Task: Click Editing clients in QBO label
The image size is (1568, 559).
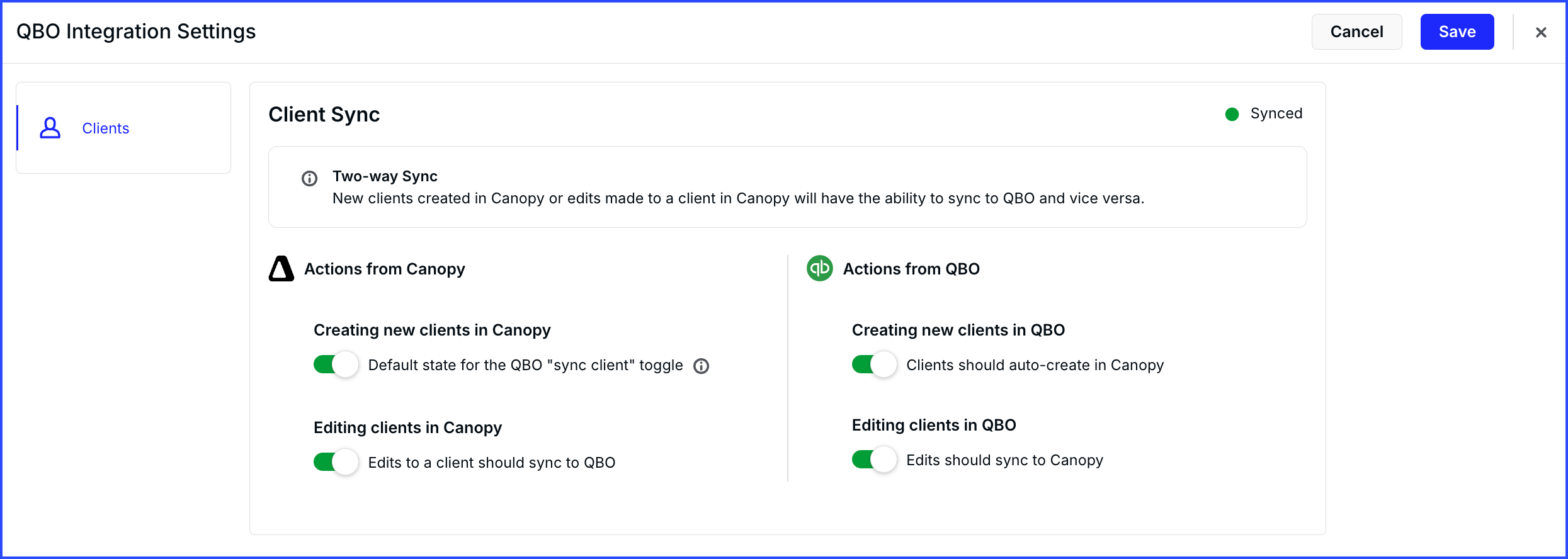Action: pyautogui.click(x=934, y=425)
